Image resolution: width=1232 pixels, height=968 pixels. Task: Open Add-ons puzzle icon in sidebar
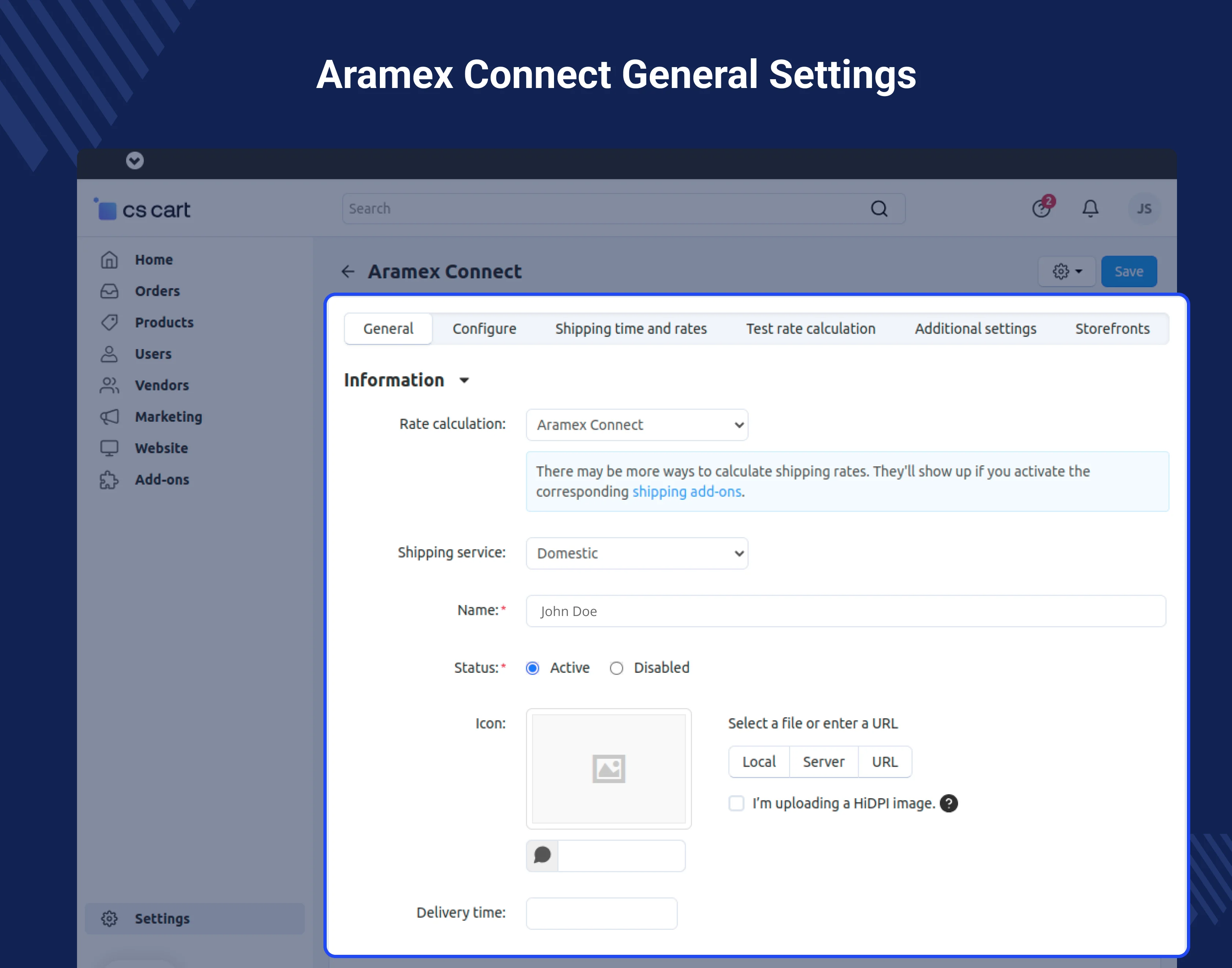[109, 480]
